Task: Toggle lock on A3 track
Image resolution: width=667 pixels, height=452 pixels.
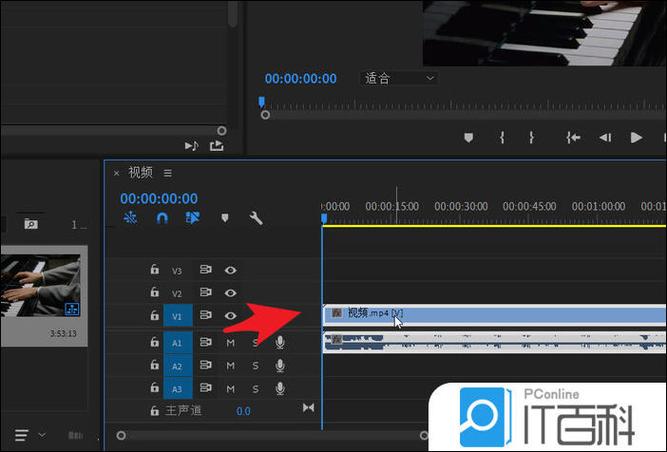Action: click(x=154, y=387)
